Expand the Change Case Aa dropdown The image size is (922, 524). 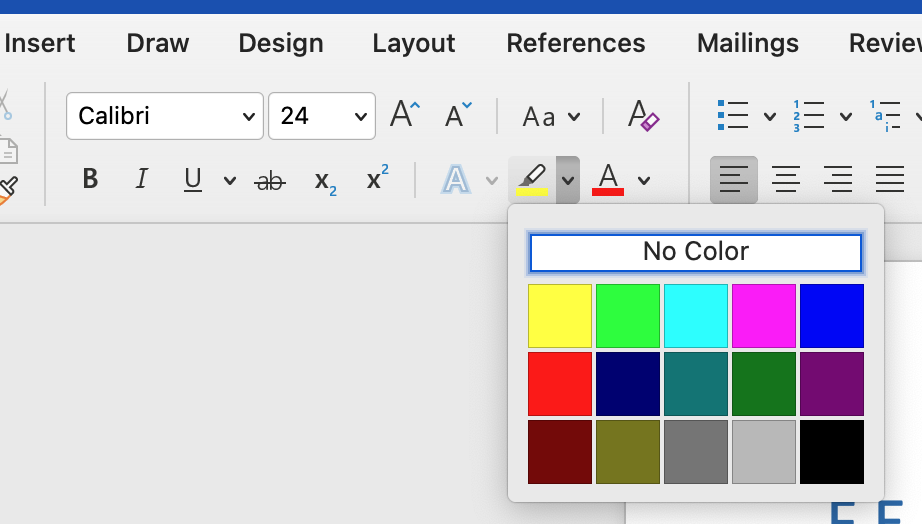tap(551, 117)
